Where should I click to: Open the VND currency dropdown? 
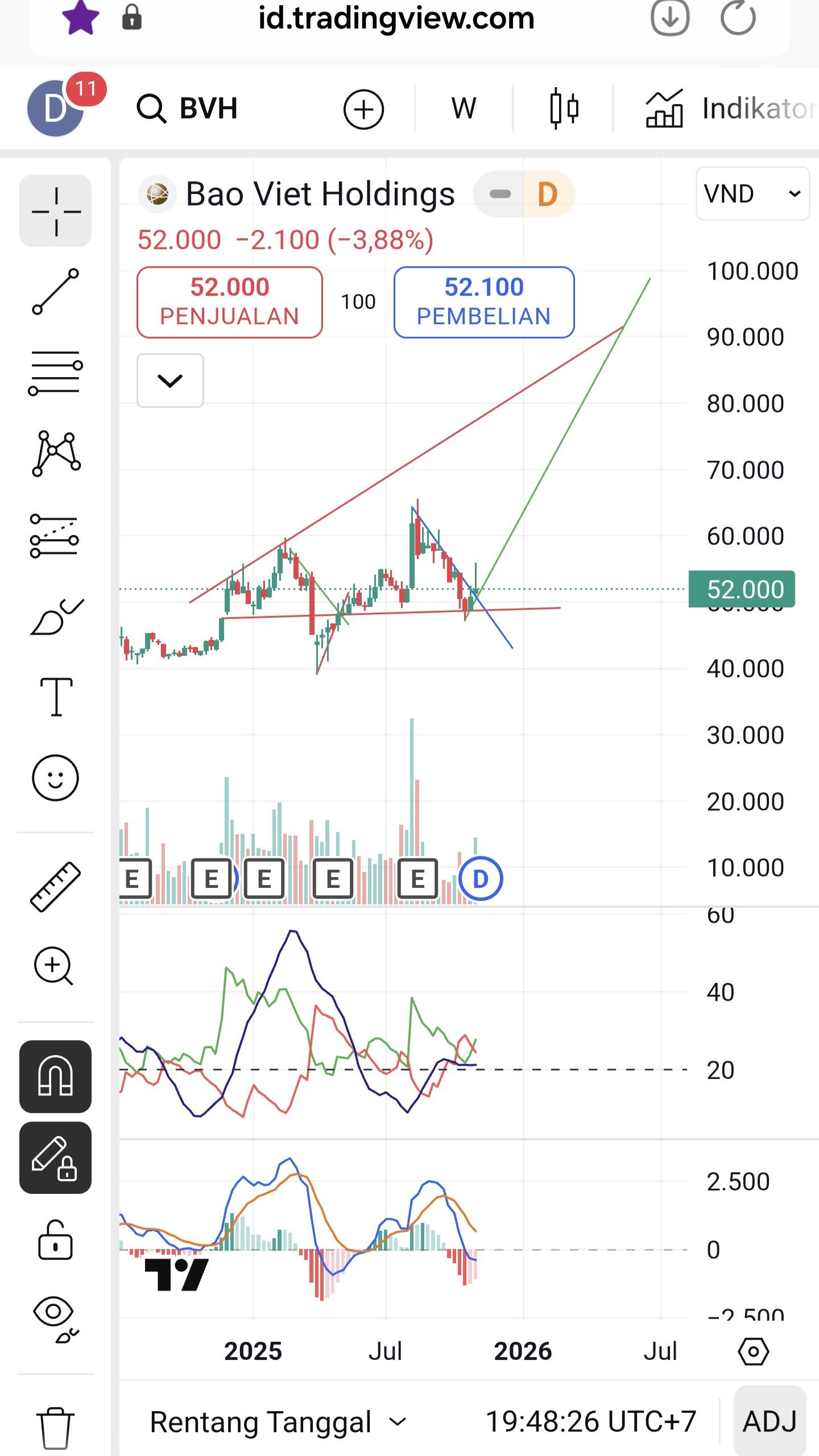(752, 194)
